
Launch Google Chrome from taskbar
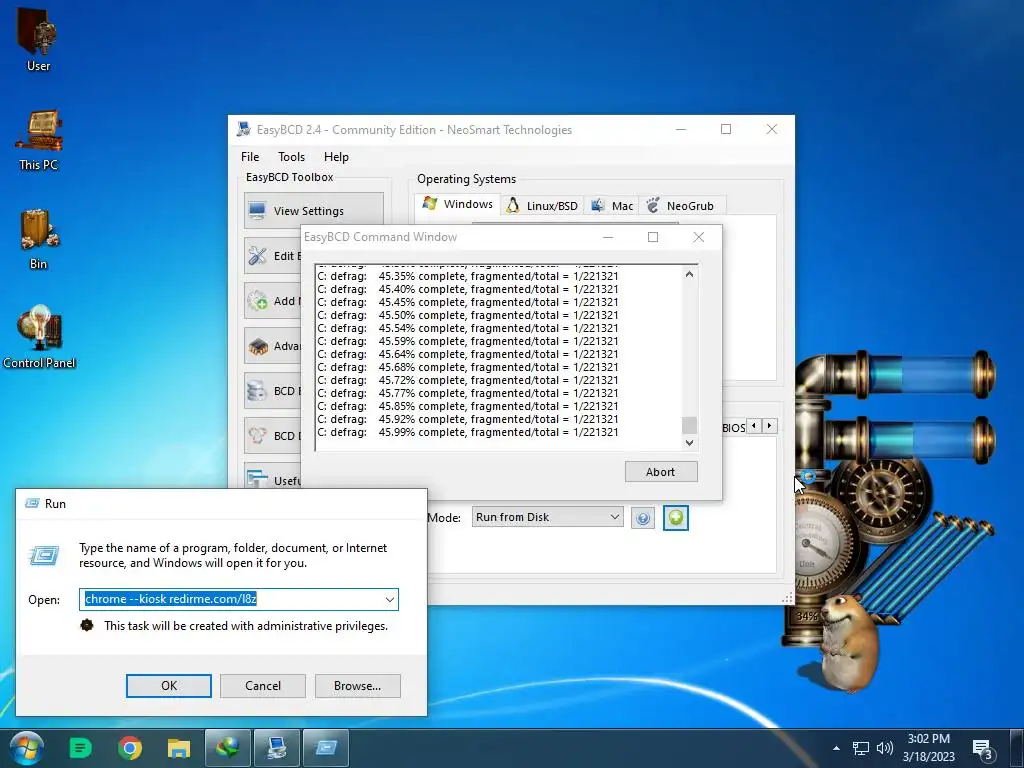pos(130,748)
